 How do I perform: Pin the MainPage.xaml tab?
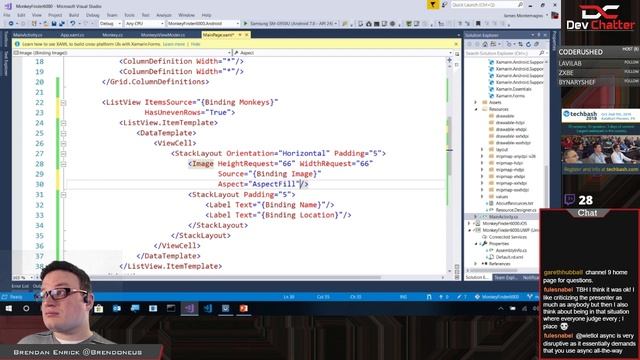click(240, 35)
